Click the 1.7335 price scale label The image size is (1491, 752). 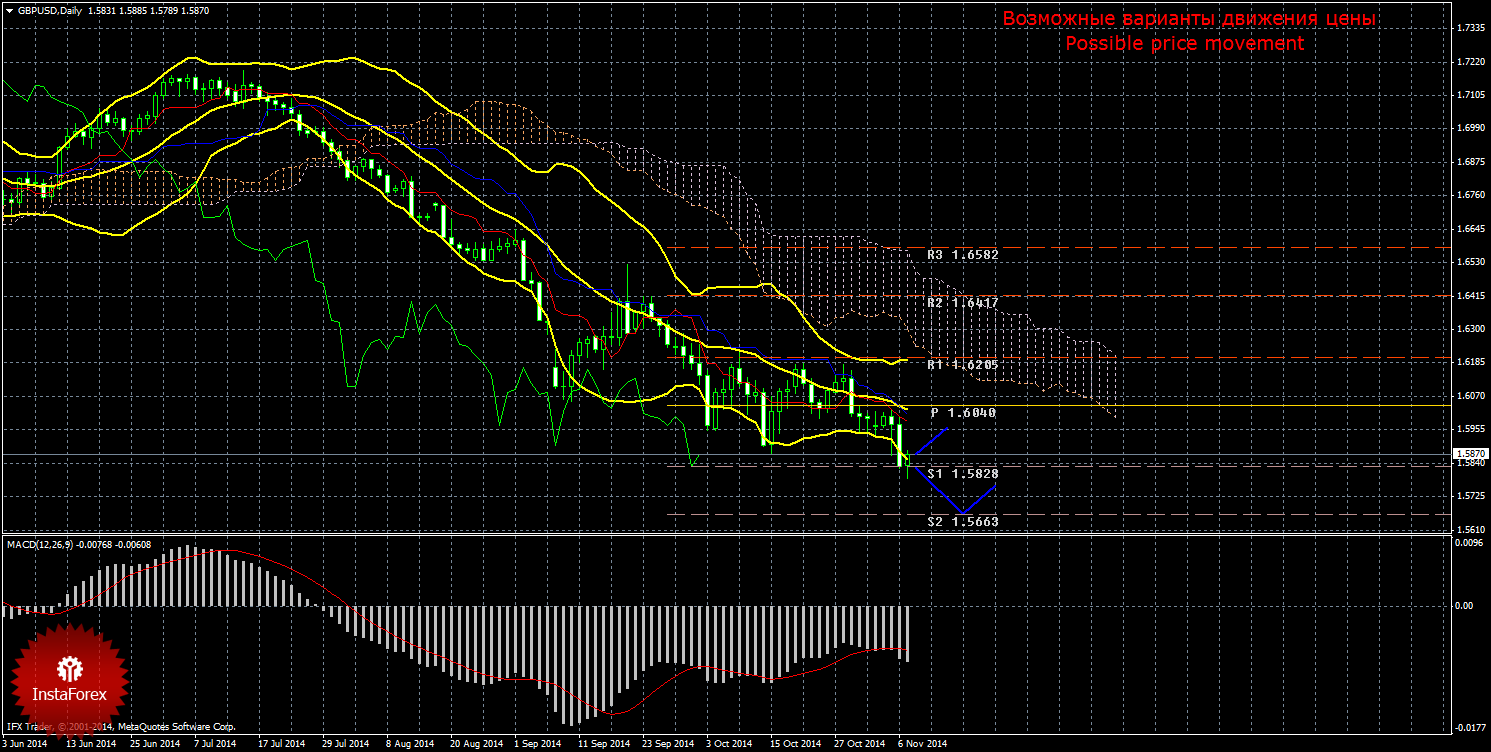(1470, 28)
